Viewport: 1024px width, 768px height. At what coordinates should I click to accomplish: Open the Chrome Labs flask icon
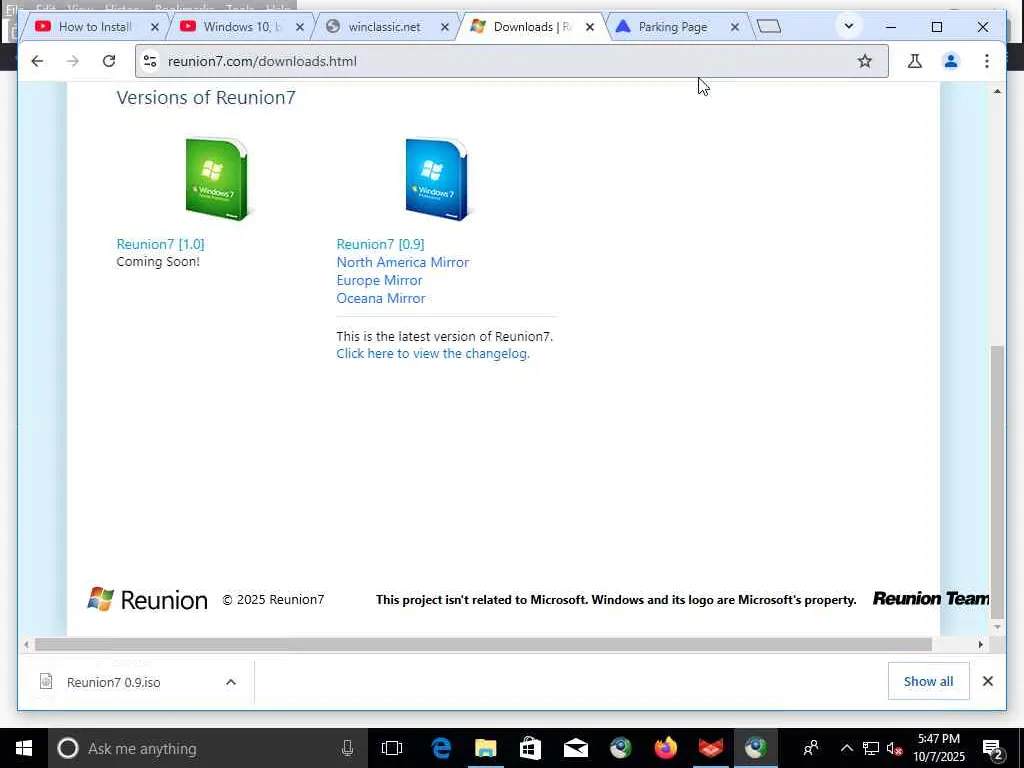(x=914, y=61)
